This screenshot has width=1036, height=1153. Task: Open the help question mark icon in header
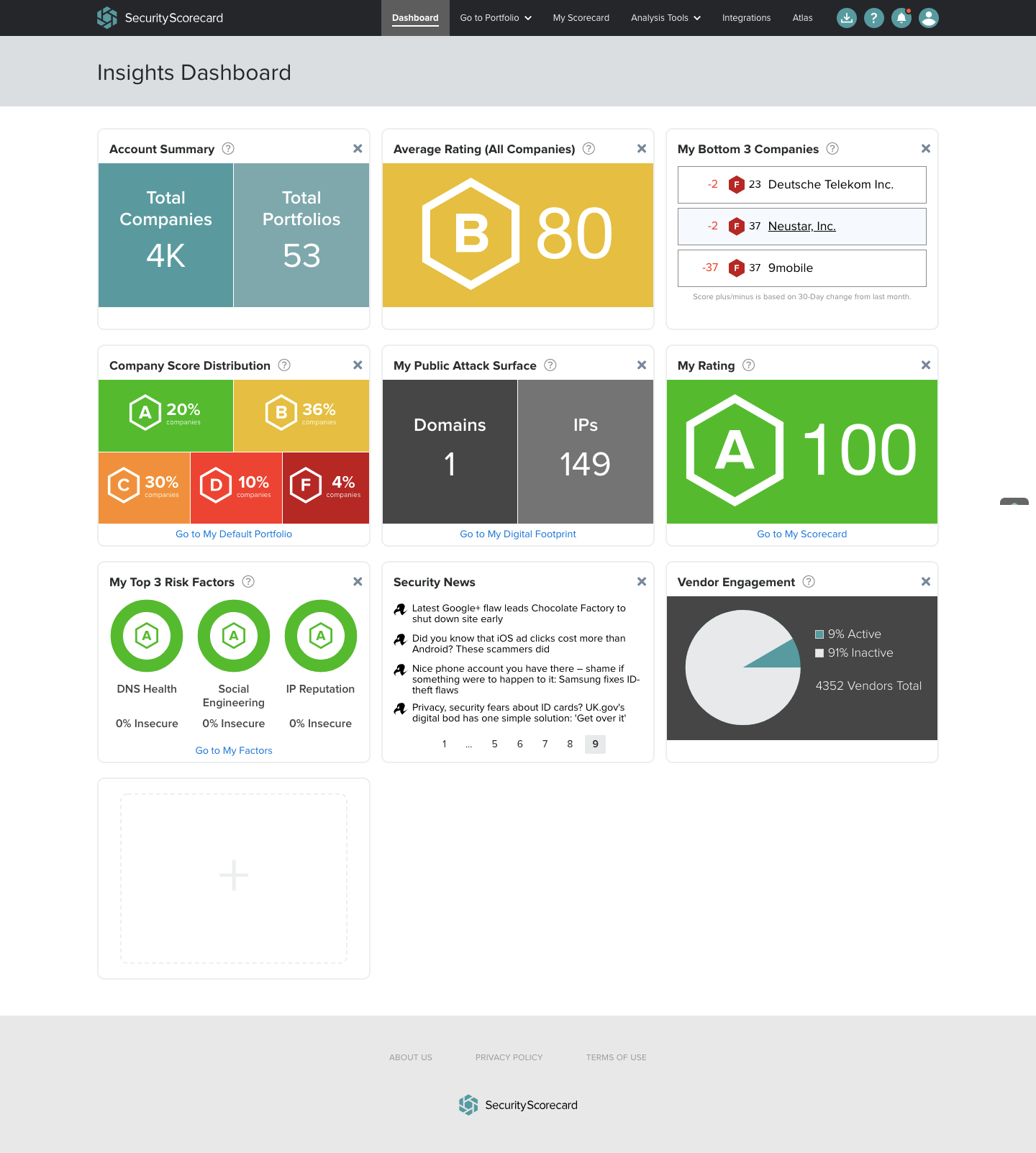[873, 18]
